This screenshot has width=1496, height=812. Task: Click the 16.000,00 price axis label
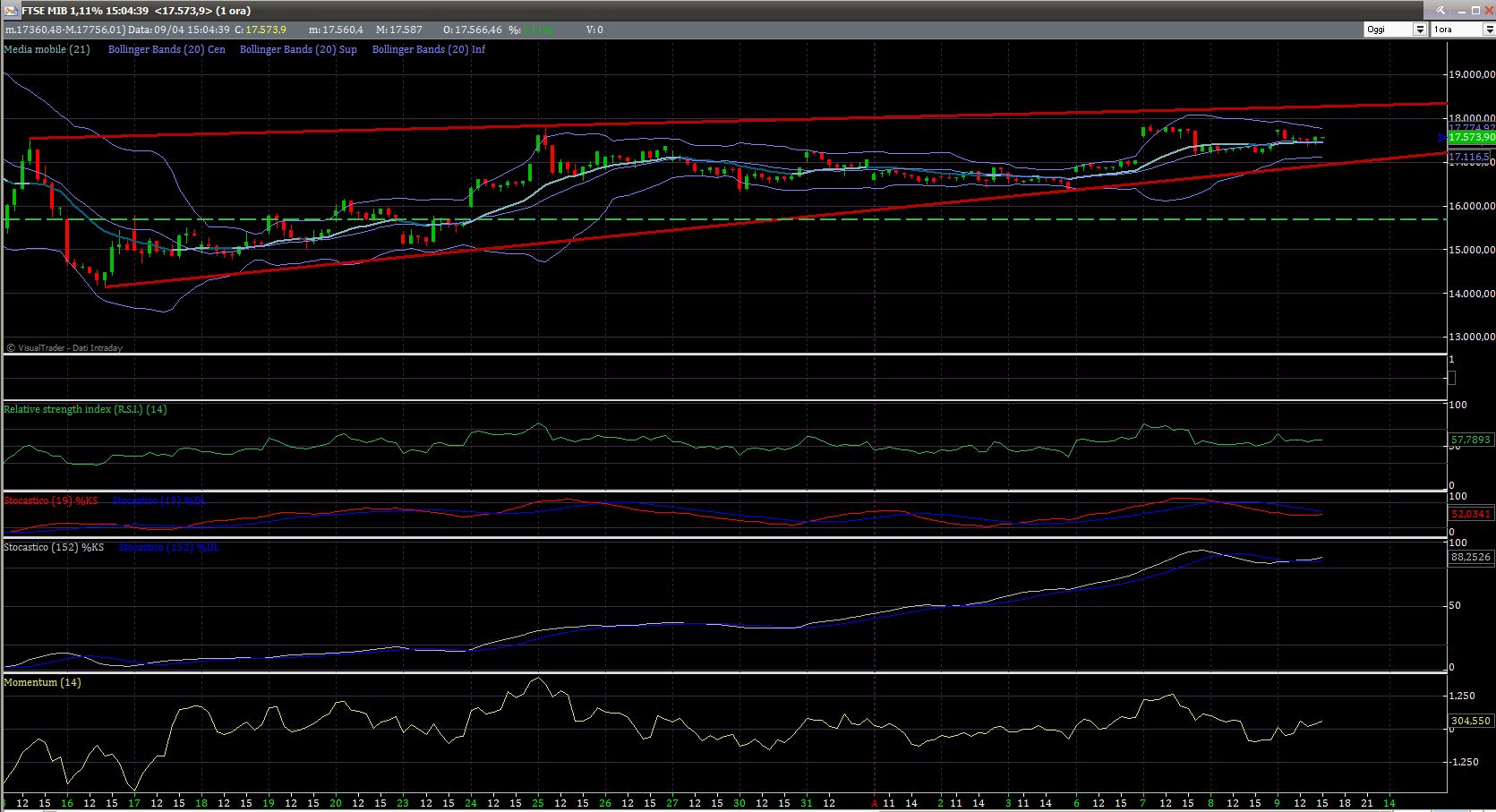point(1473,206)
